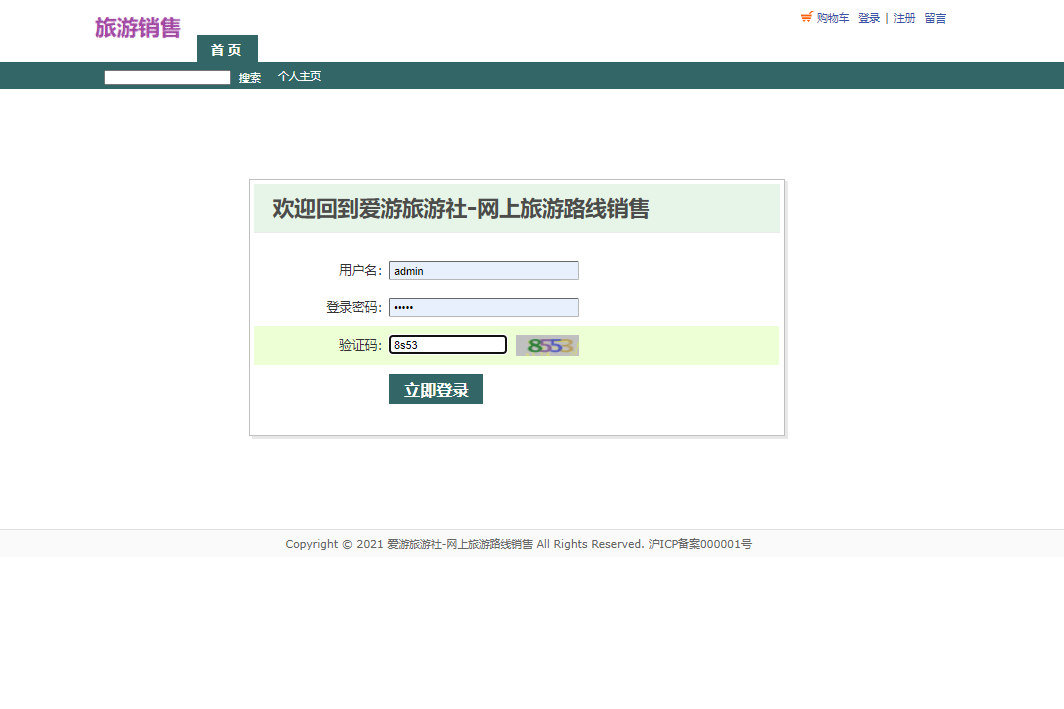Switch to the 首页 home tab
This screenshot has width=1064, height=709.
227,49
